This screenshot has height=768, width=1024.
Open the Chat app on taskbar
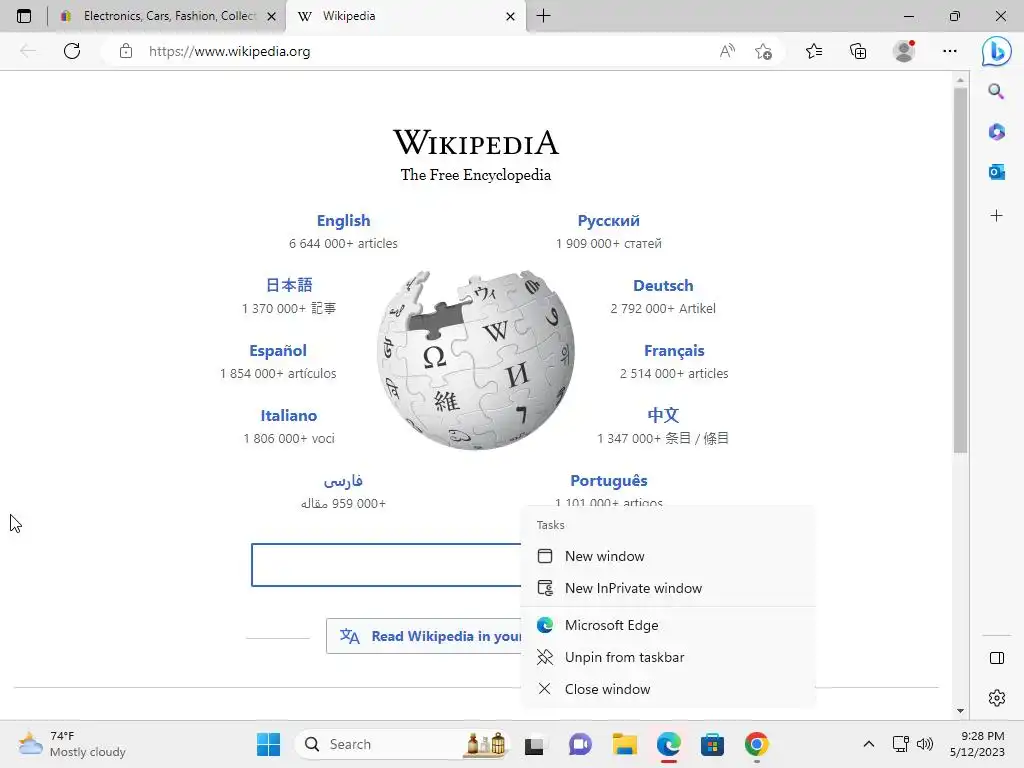[x=579, y=744]
